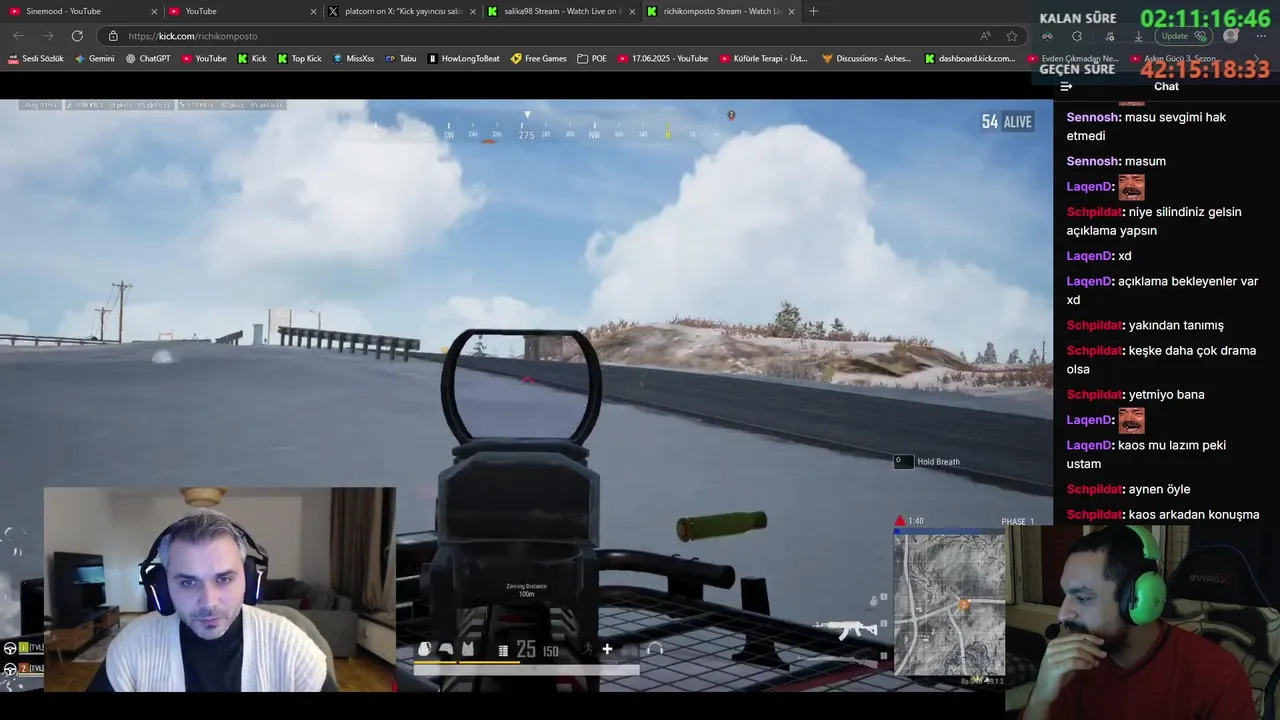The width and height of the screenshot is (1280, 720).
Task: Switch to salika98 Stream tab
Action: [559, 11]
